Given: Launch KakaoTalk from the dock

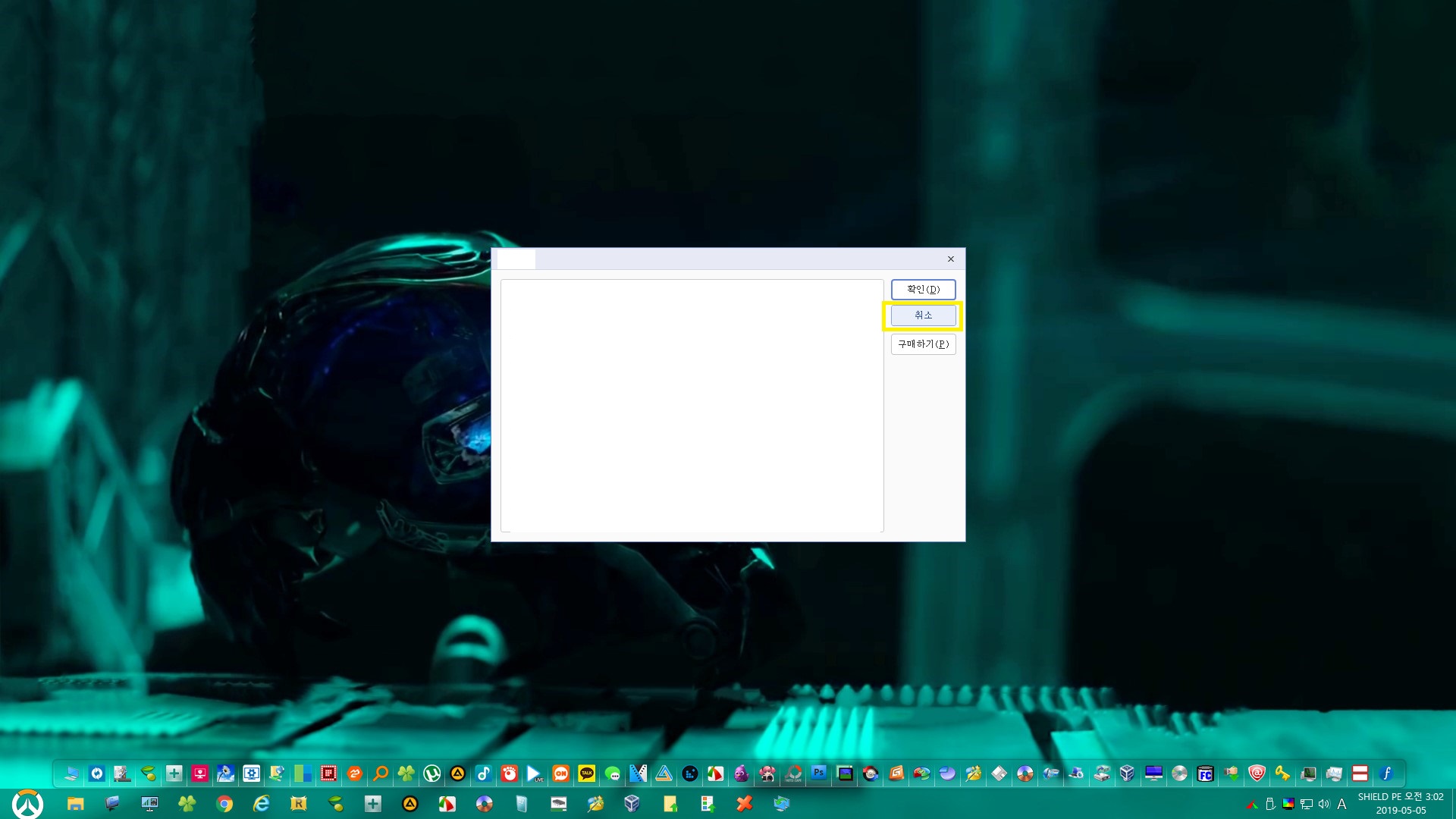Looking at the screenshot, I should 587,773.
